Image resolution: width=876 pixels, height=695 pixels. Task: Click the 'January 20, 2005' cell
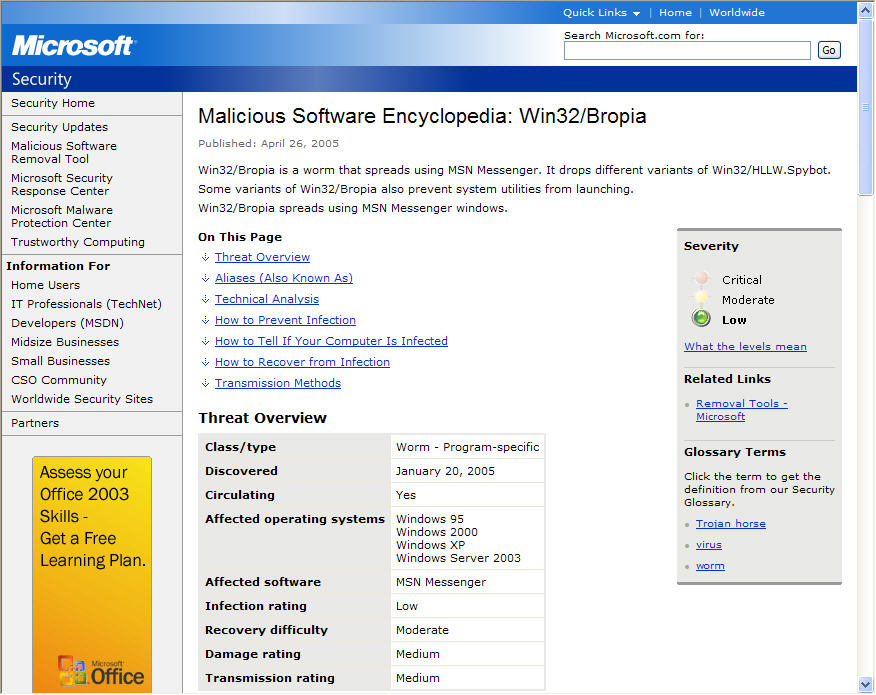[x=467, y=471]
